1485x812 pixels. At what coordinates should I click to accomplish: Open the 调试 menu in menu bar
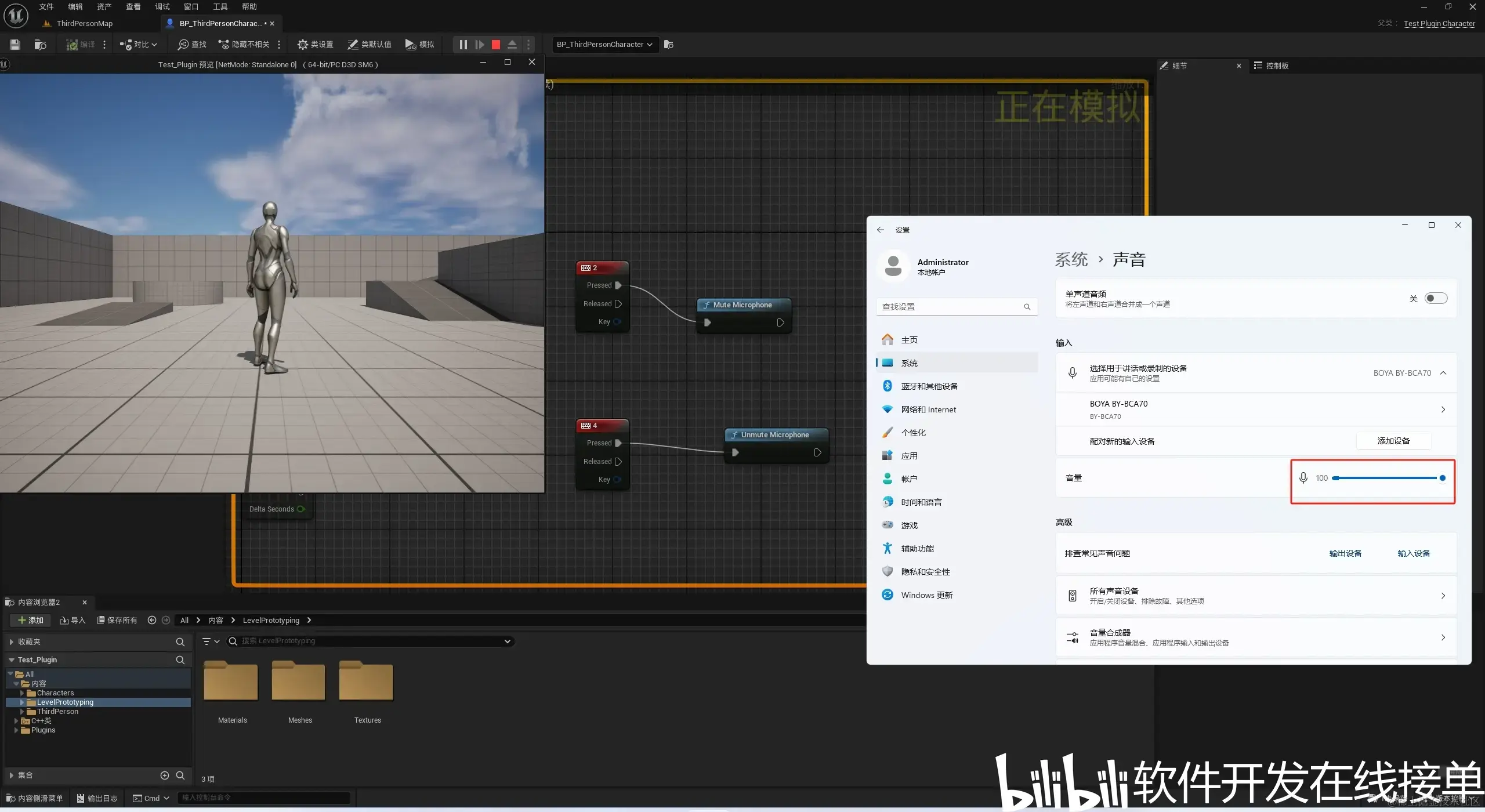[162, 7]
